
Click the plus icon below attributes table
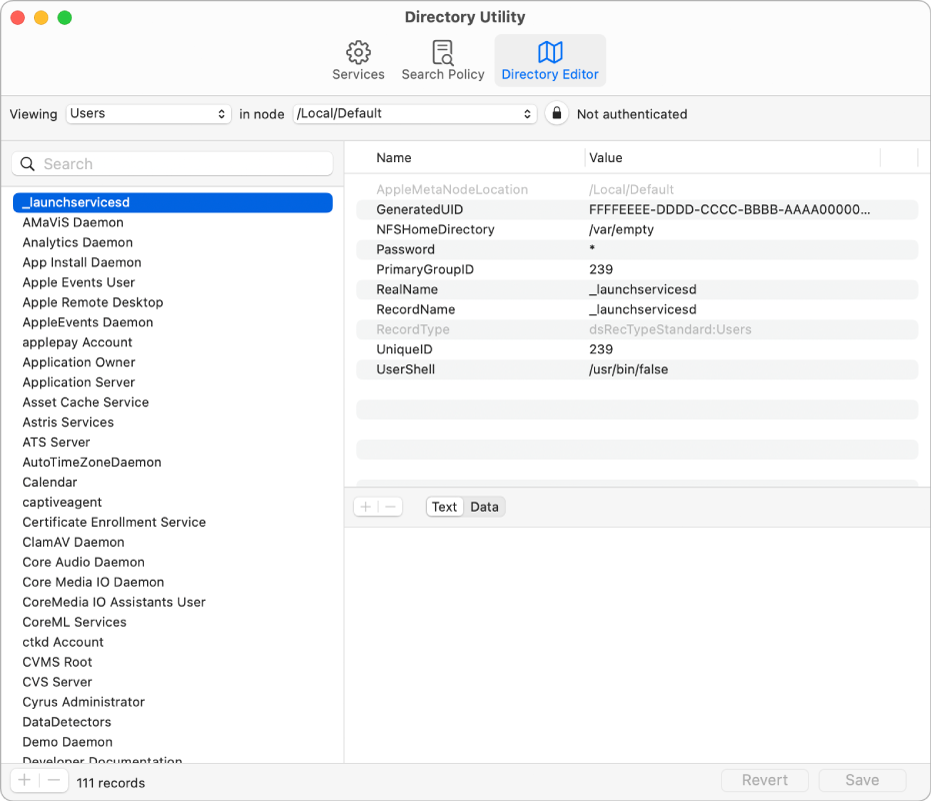pyautogui.click(x=366, y=507)
